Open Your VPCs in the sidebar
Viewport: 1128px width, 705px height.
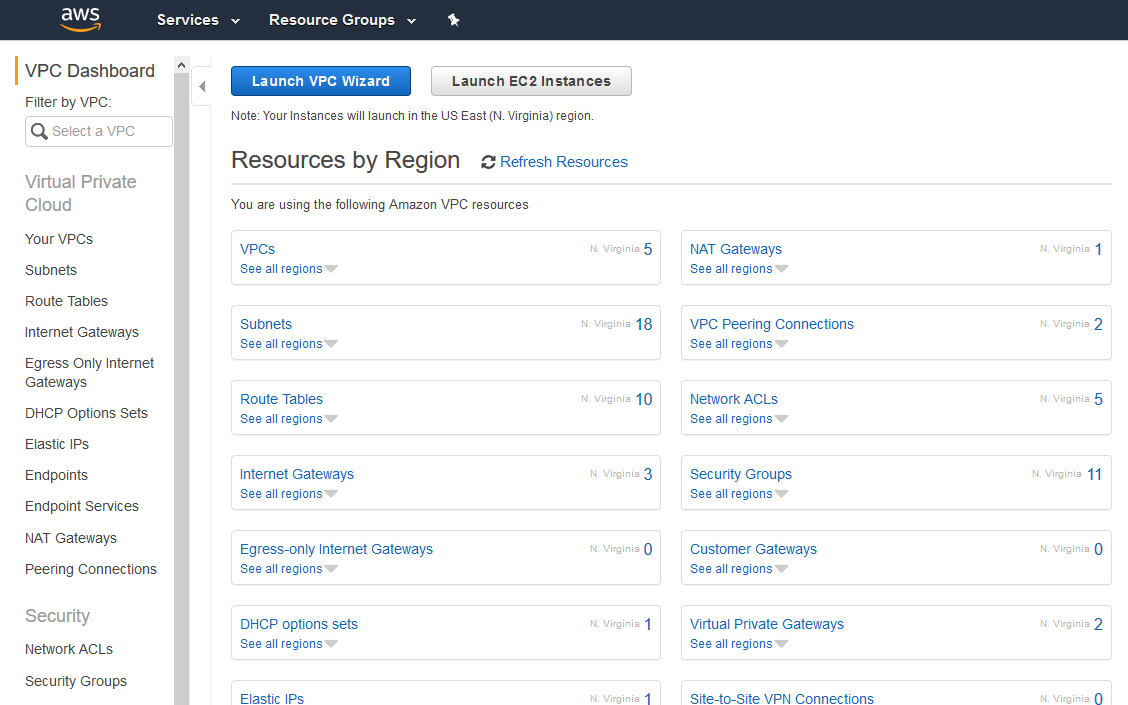(59, 240)
